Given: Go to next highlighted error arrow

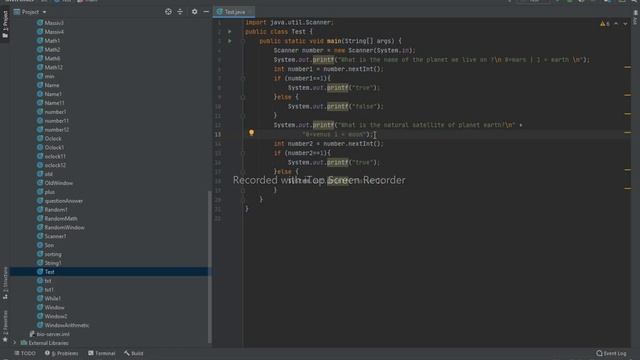Looking at the screenshot, I should coord(625,24).
